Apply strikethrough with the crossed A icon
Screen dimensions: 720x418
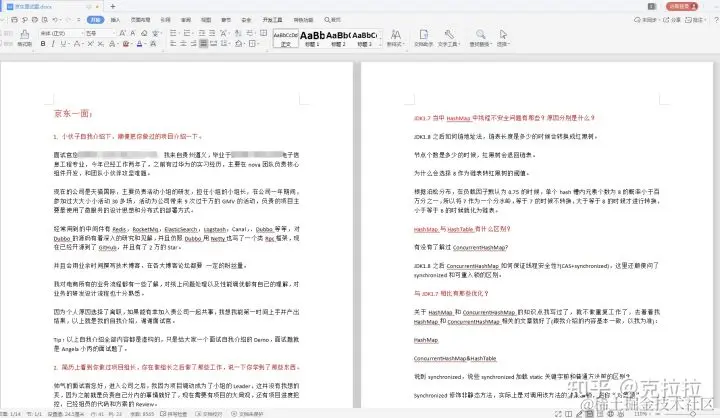point(77,44)
